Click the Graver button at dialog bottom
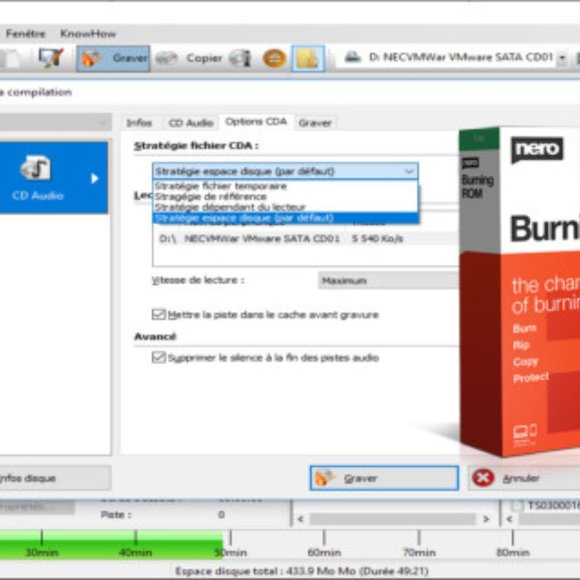This screenshot has height=580, width=580. (384, 478)
